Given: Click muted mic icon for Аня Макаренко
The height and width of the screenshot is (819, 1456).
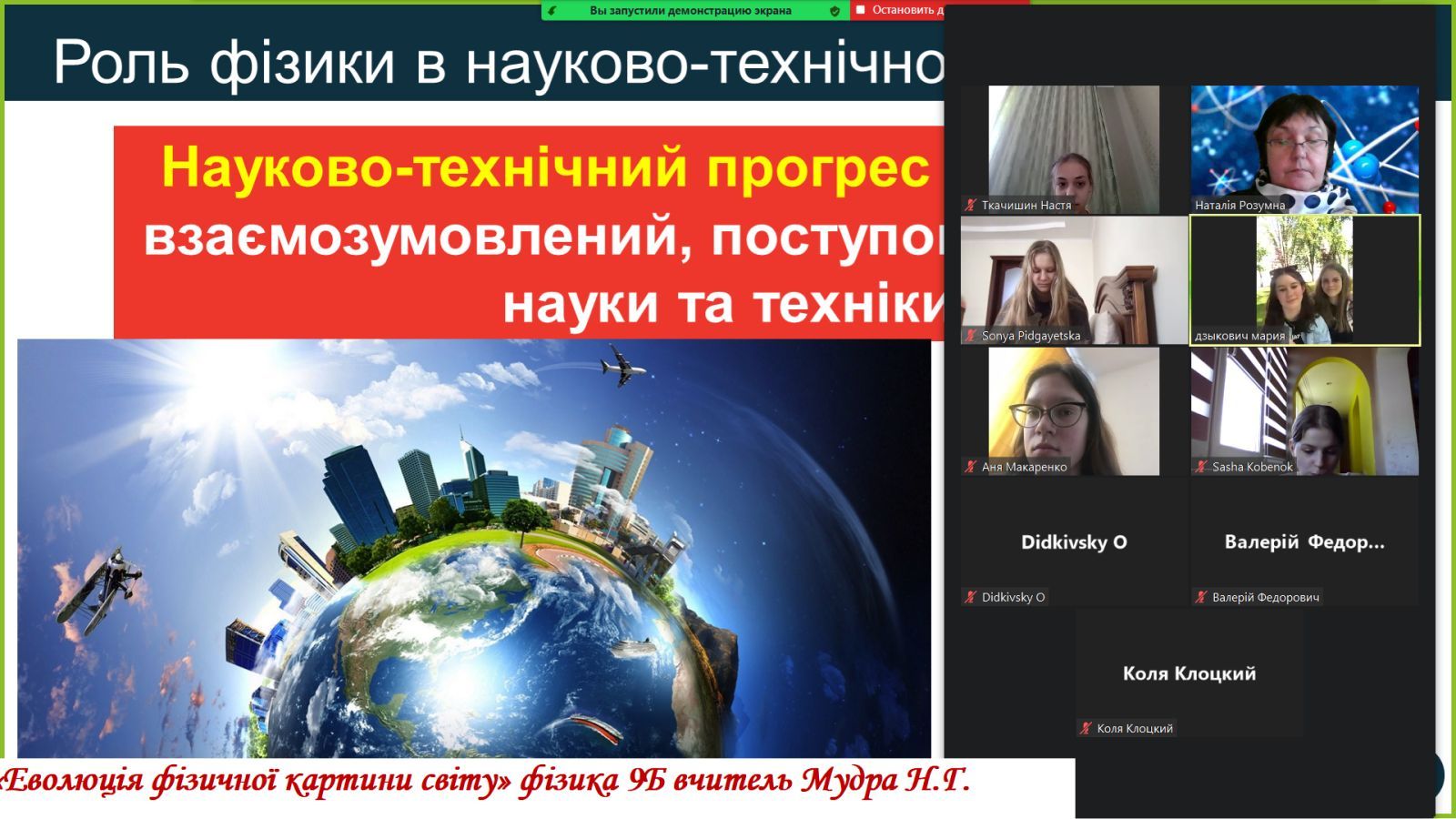Looking at the screenshot, I should (x=971, y=467).
